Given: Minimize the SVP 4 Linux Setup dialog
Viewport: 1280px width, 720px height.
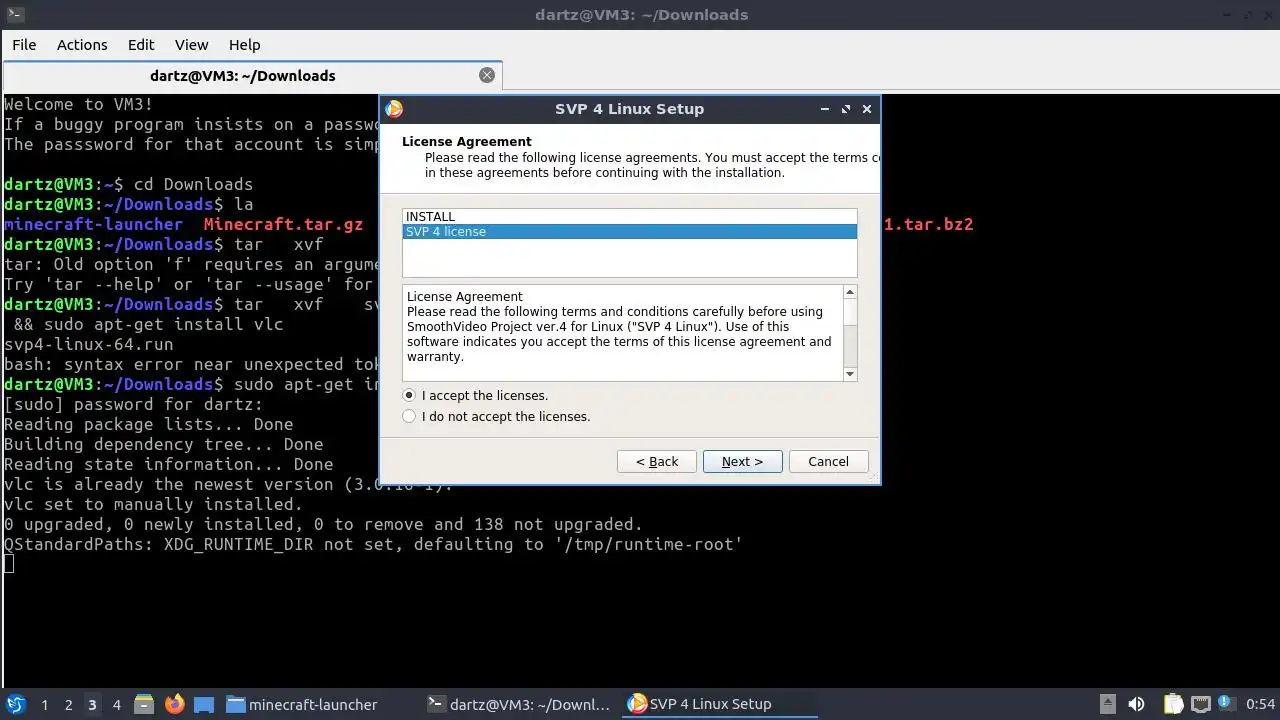Looking at the screenshot, I should coord(825,109).
